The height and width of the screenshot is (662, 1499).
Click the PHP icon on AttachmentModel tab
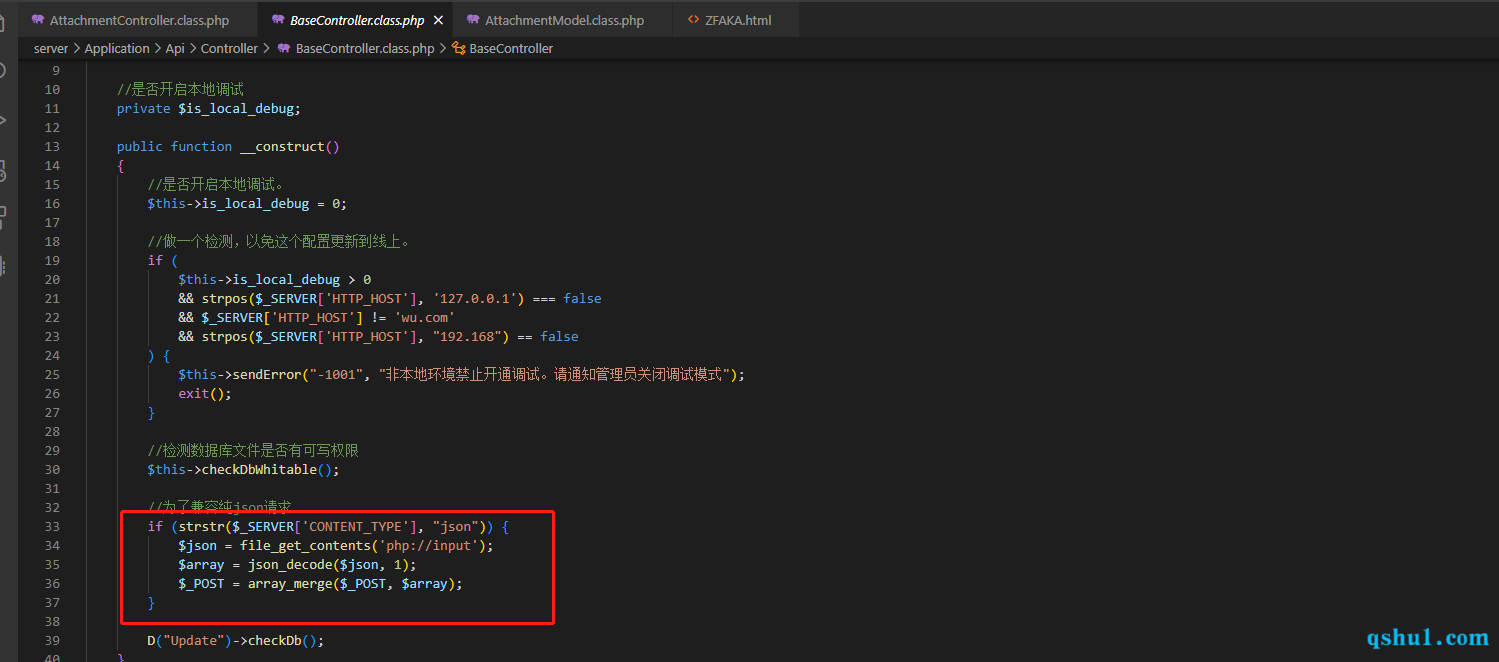point(472,20)
